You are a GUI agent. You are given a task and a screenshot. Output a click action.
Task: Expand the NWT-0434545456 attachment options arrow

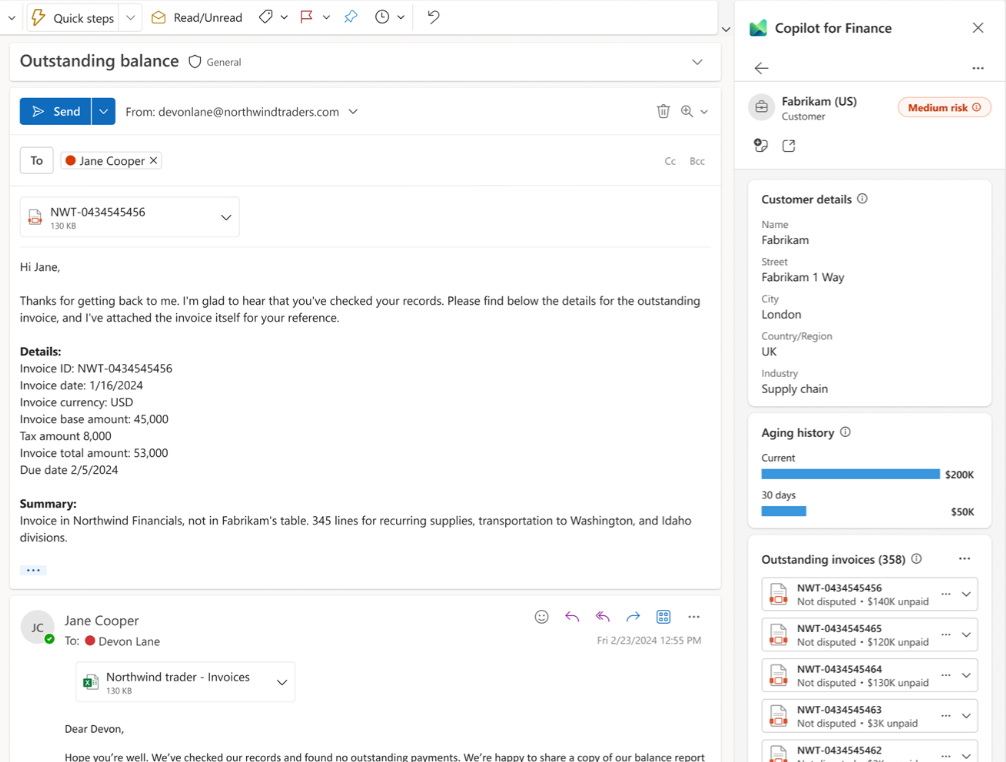click(x=226, y=217)
